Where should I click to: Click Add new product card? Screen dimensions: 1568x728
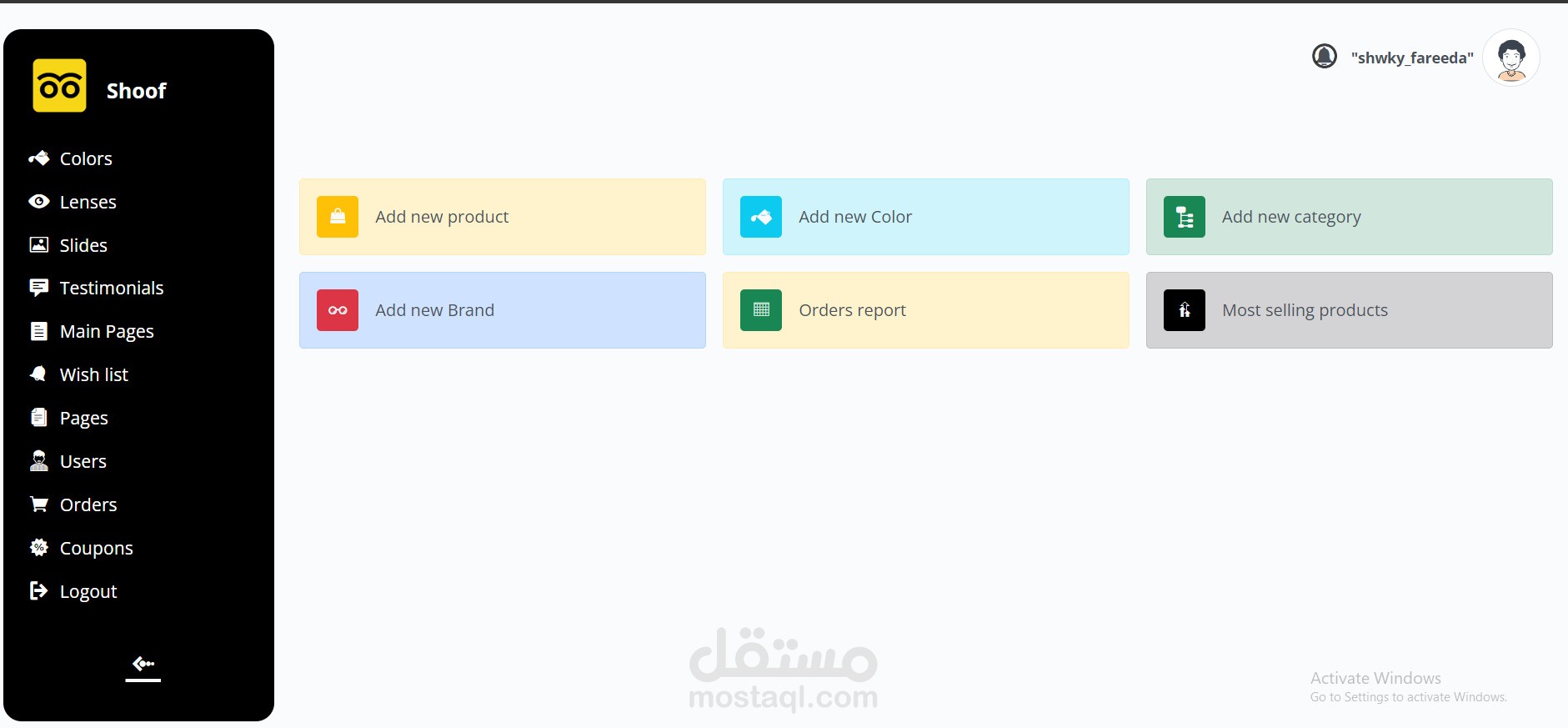[x=503, y=217]
